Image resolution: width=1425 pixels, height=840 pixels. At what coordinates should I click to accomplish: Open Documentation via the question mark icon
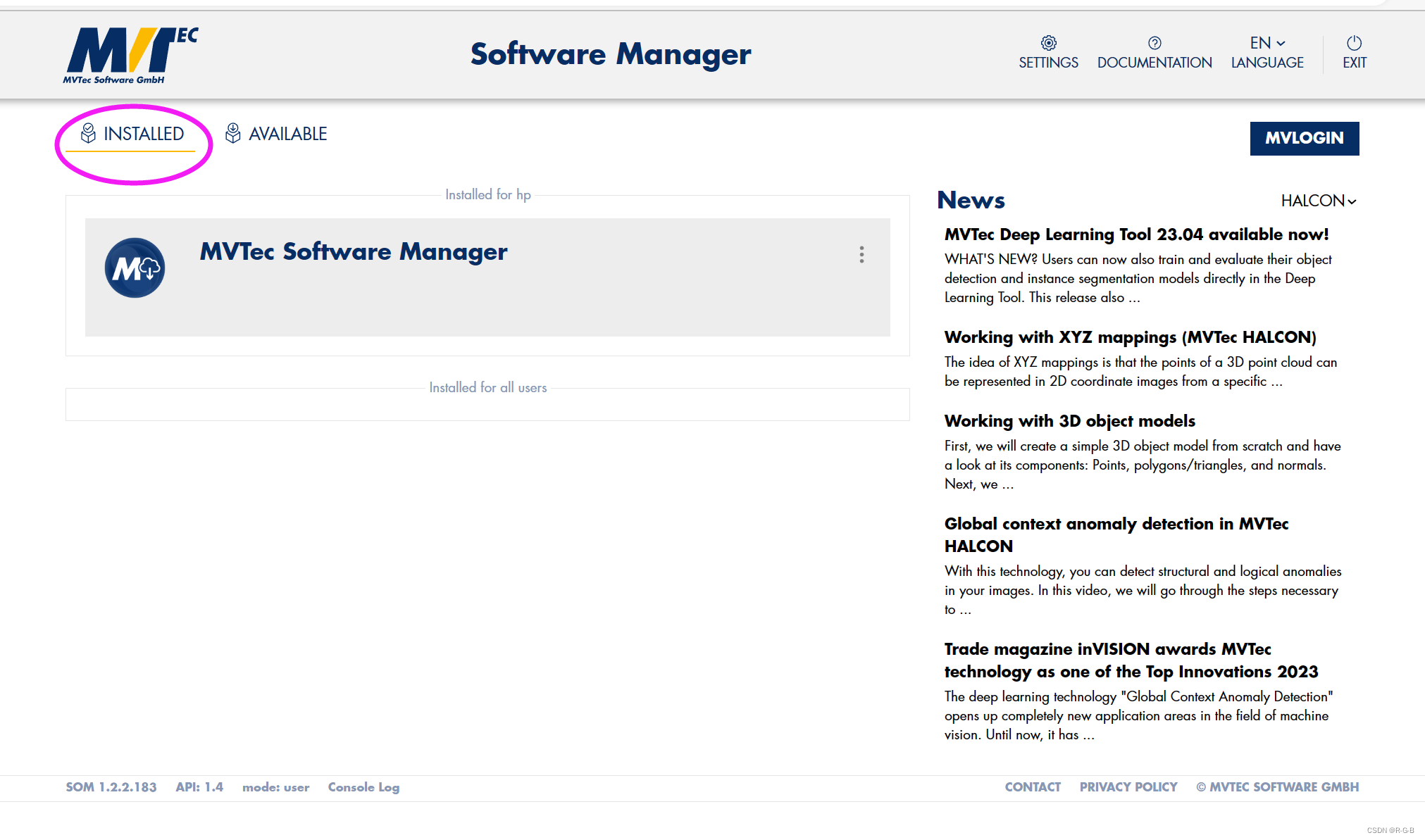click(1155, 43)
